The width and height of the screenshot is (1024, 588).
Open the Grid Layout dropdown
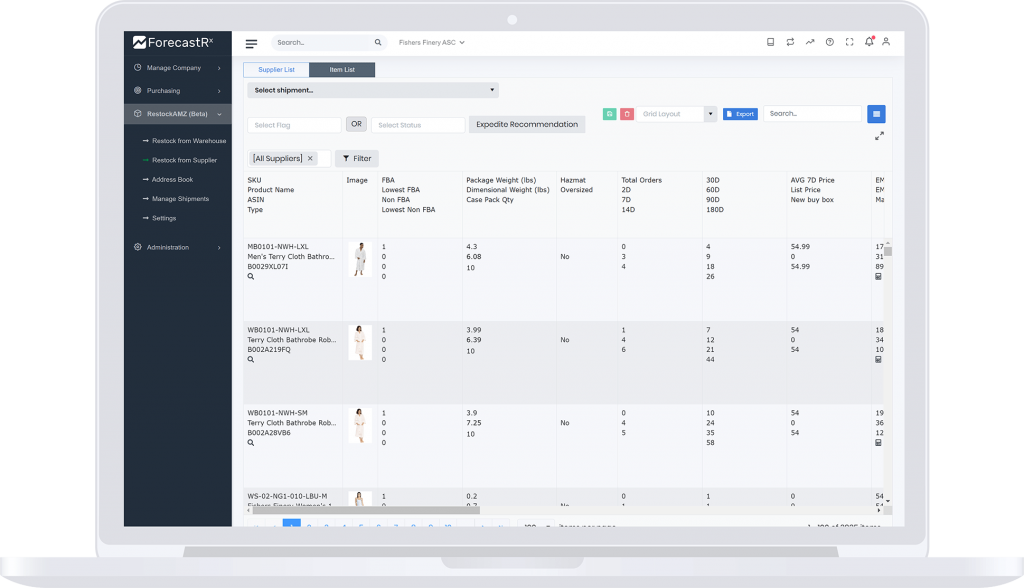point(678,114)
